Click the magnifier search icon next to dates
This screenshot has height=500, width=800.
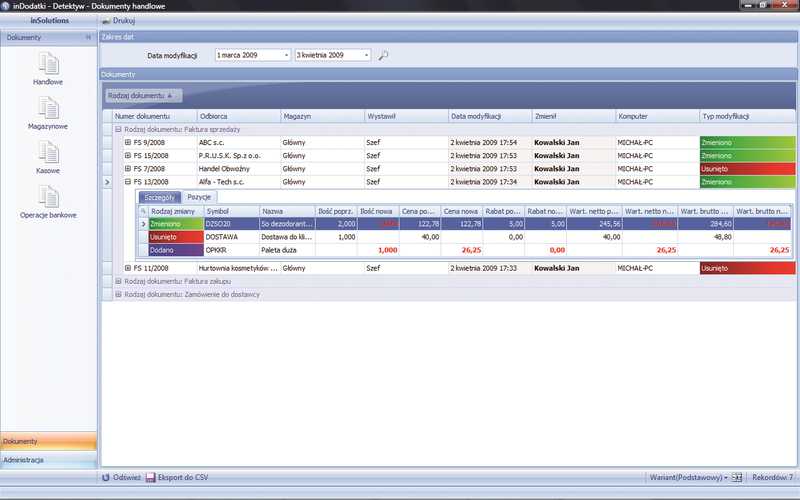click(x=383, y=55)
